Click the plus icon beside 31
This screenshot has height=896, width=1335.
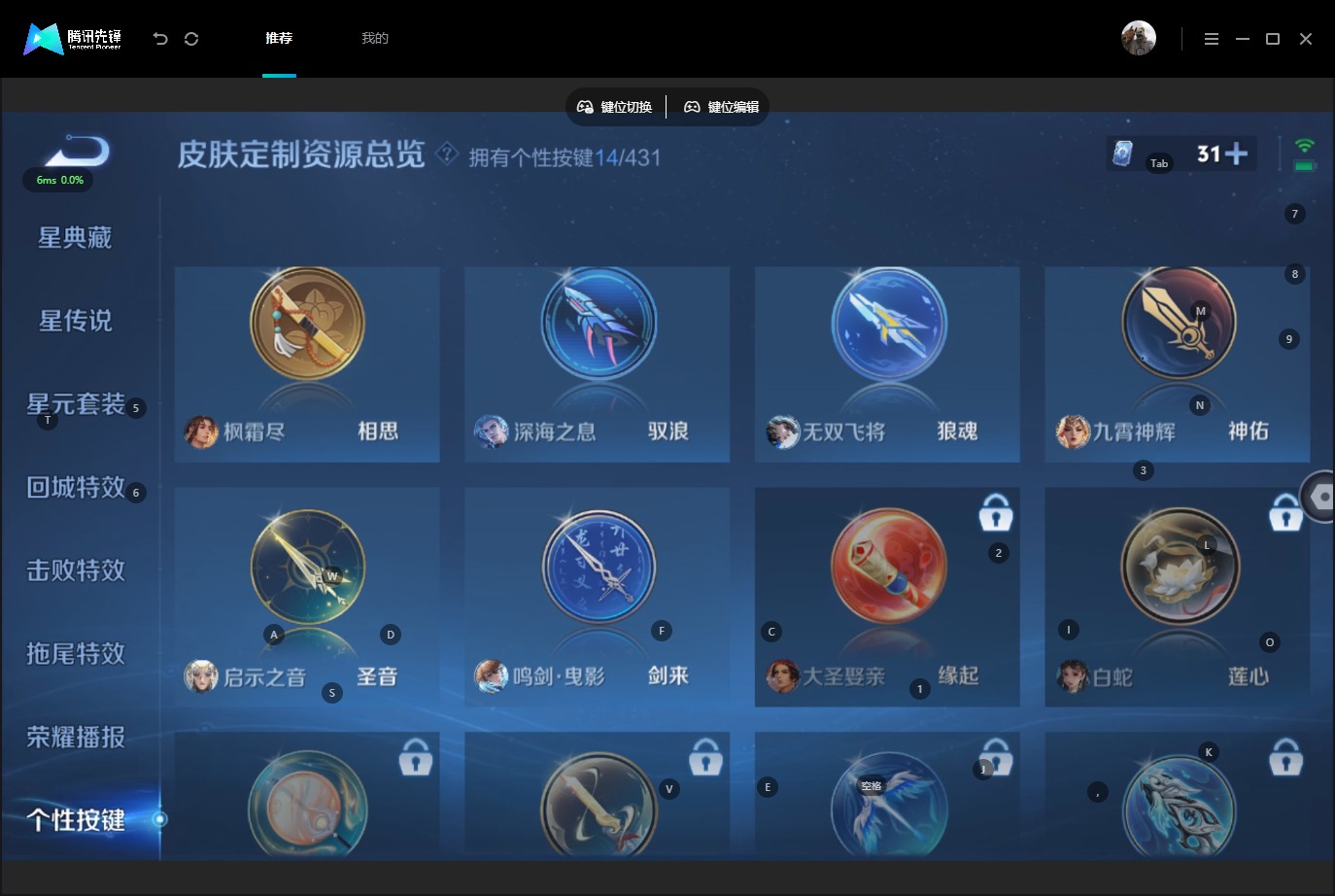(x=1236, y=154)
